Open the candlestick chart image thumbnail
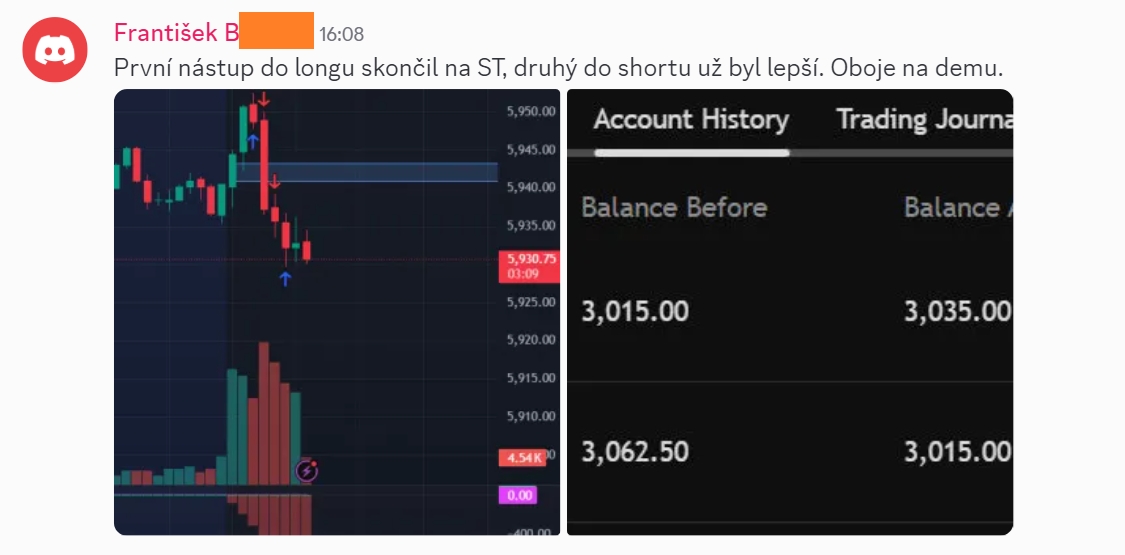 point(336,312)
